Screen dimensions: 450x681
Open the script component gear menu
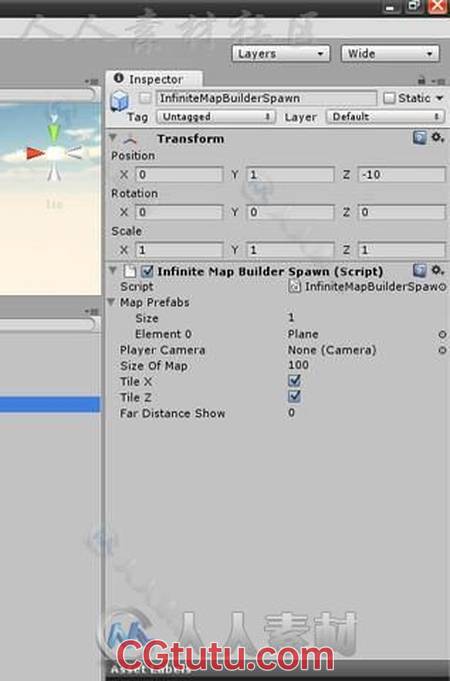coord(437,270)
